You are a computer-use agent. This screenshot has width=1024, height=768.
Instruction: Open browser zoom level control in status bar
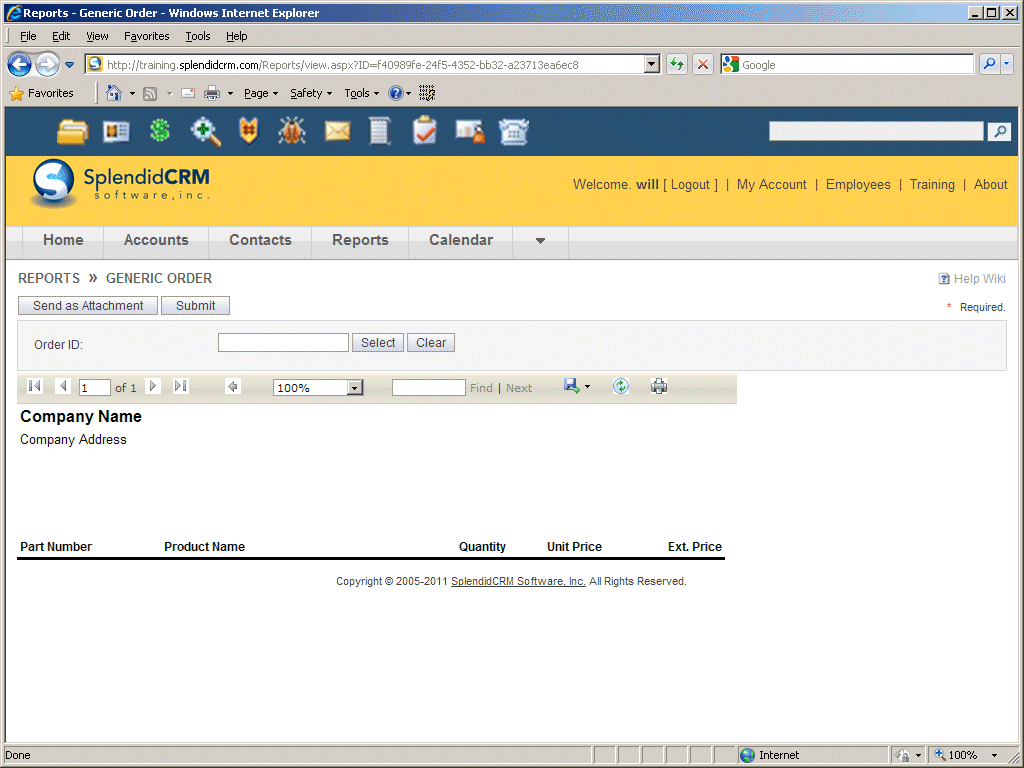(x=967, y=755)
